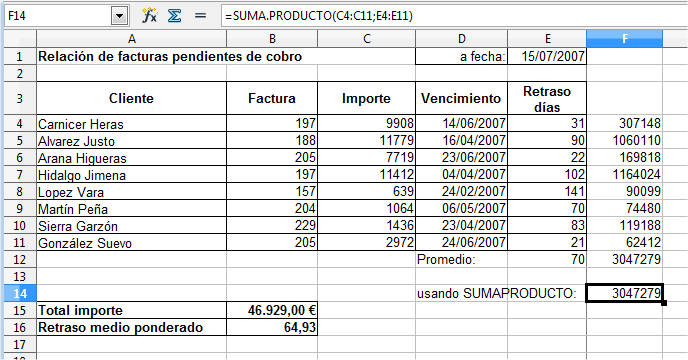
Task: Click the importe value 7719
Action: click(366, 158)
